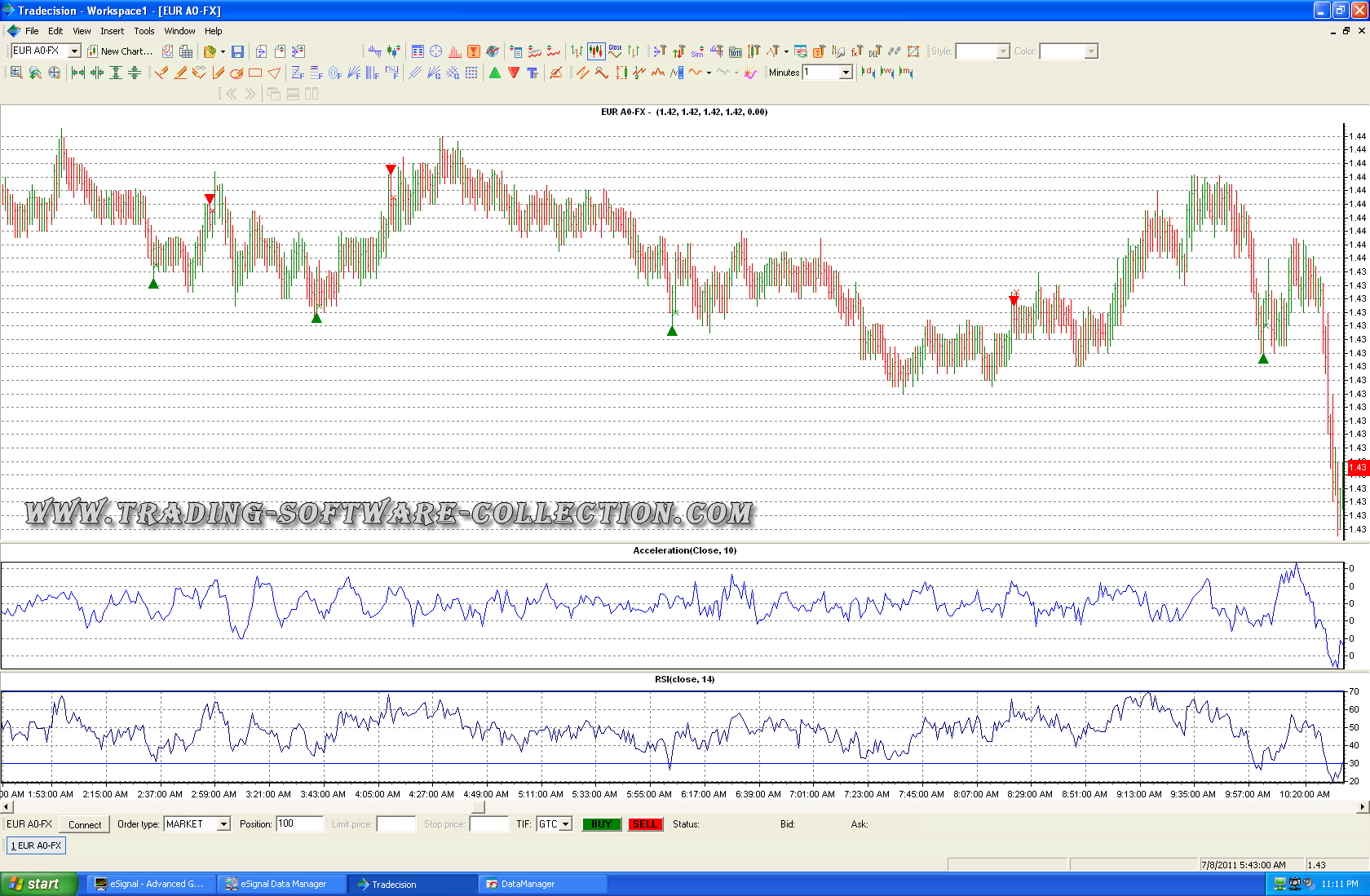Viewport: 1370px width, 896px height.
Task: Click the Position input field
Action: (x=299, y=824)
